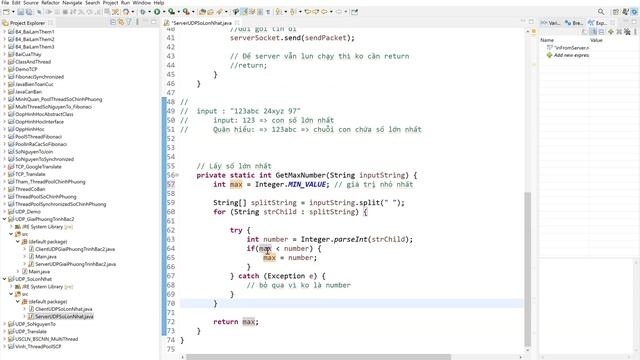The width and height of the screenshot is (640, 360).
Task: Click the Open Perspective icon
Action: coord(616,12)
